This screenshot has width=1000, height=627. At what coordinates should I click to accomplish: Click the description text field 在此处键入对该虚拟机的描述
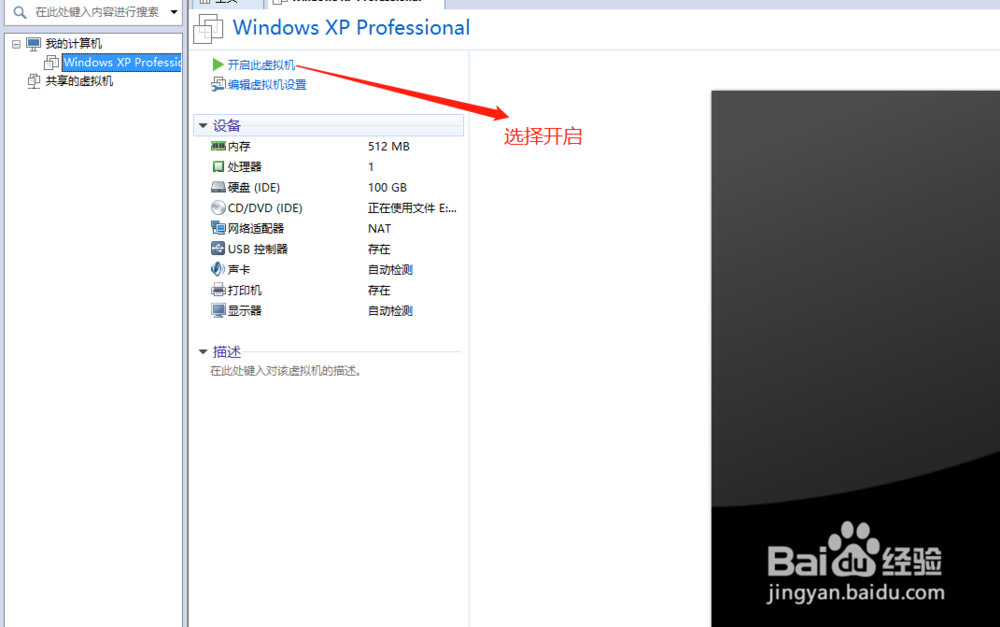tap(286, 371)
